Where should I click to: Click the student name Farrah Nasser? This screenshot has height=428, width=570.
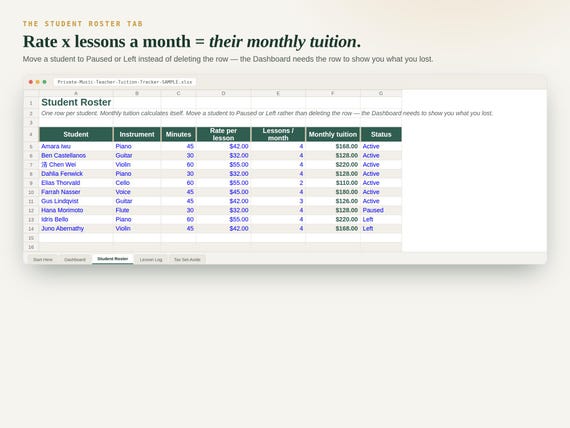tap(61, 192)
